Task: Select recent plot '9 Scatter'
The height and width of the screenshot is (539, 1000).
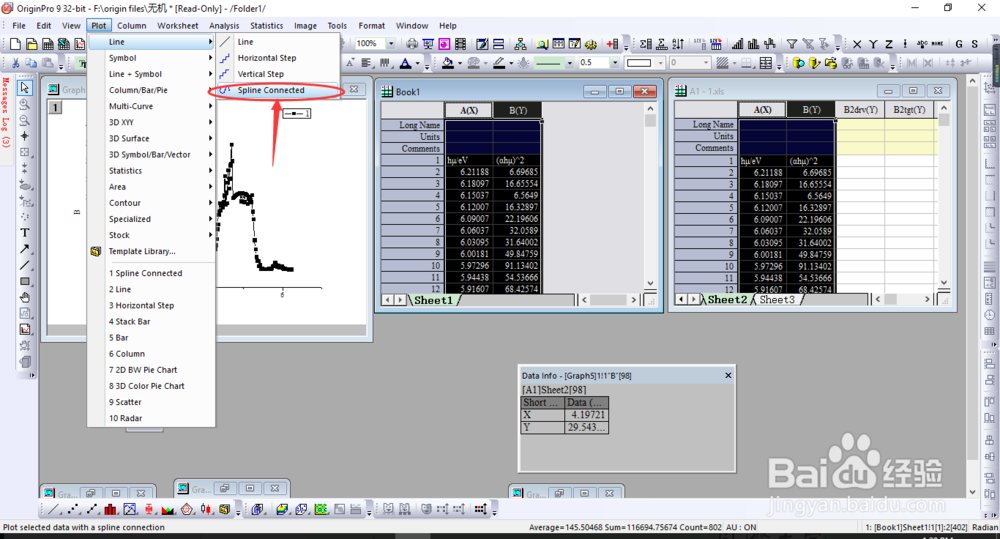Action: 152,402
